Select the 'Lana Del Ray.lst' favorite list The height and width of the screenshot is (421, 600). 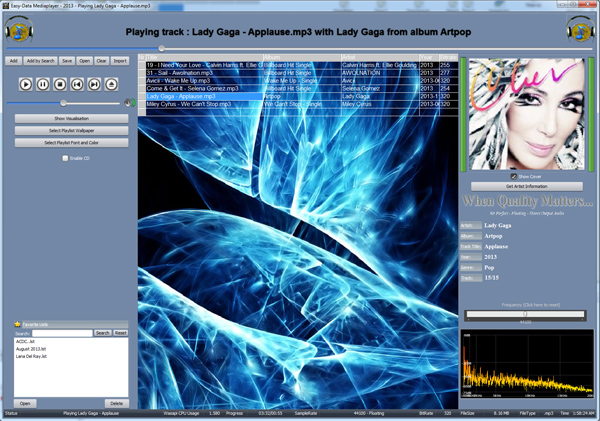pos(31,356)
